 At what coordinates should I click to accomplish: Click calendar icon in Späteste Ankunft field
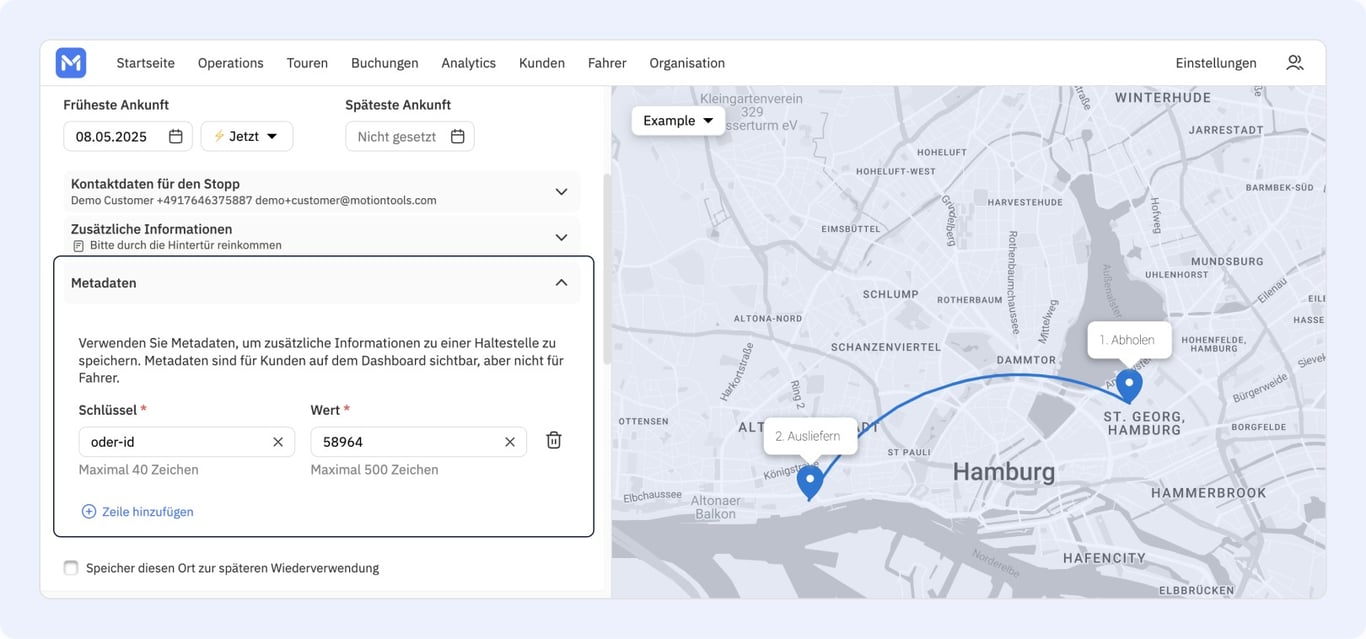pos(458,136)
